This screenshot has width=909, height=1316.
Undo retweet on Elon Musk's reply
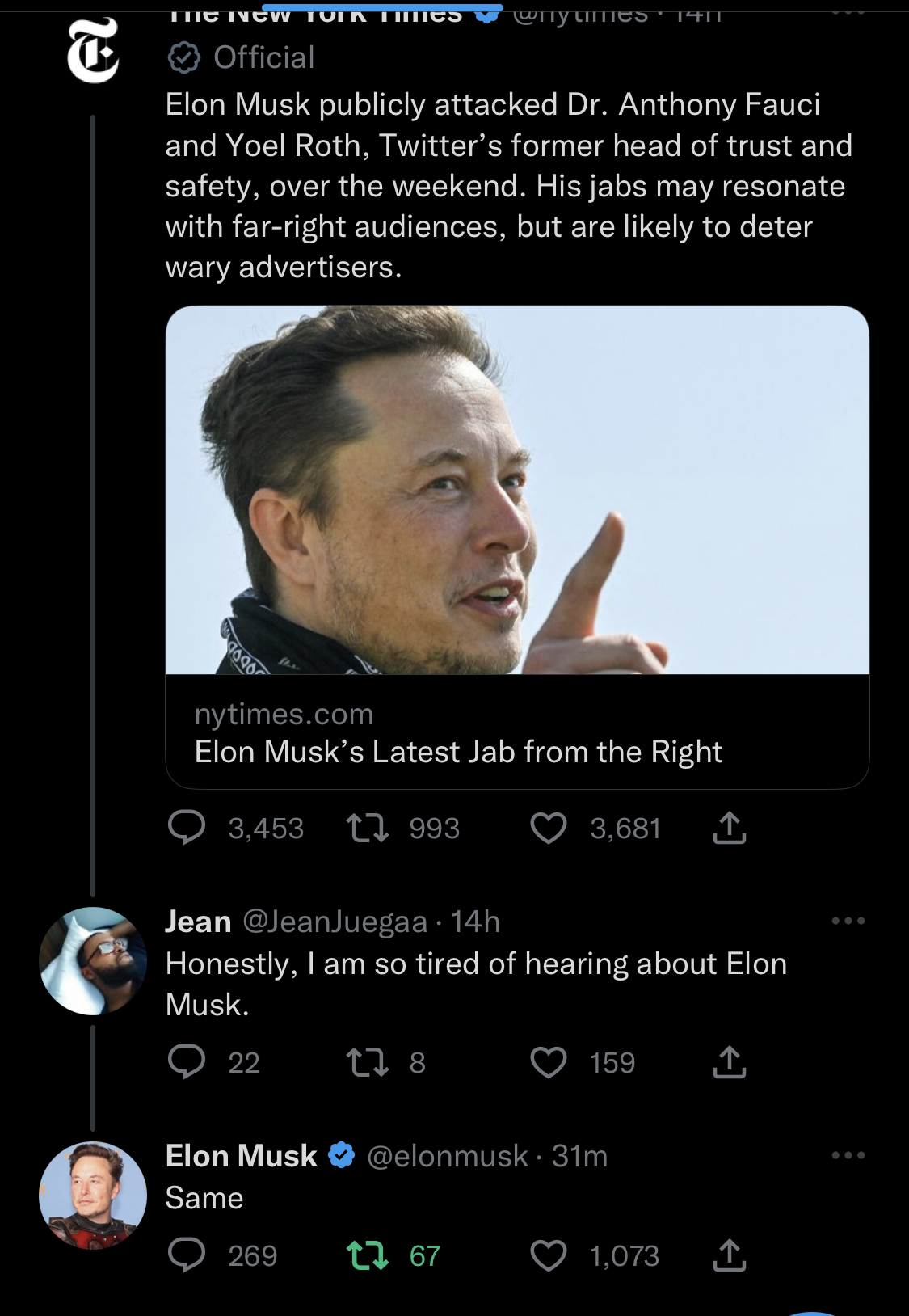click(368, 1255)
